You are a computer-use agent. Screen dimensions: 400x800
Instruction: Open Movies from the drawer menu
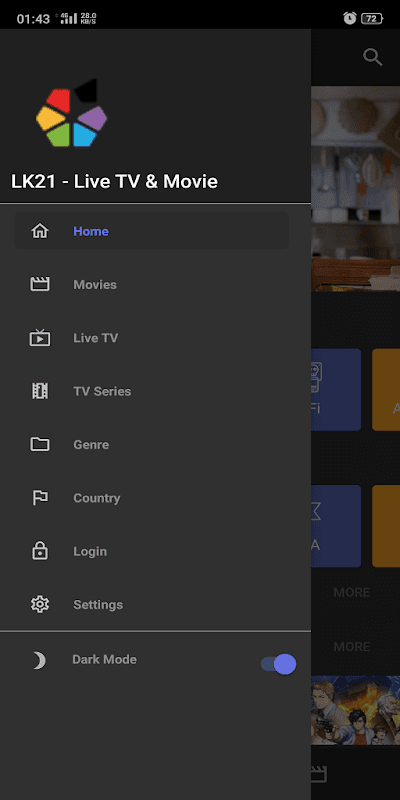[x=152, y=284]
